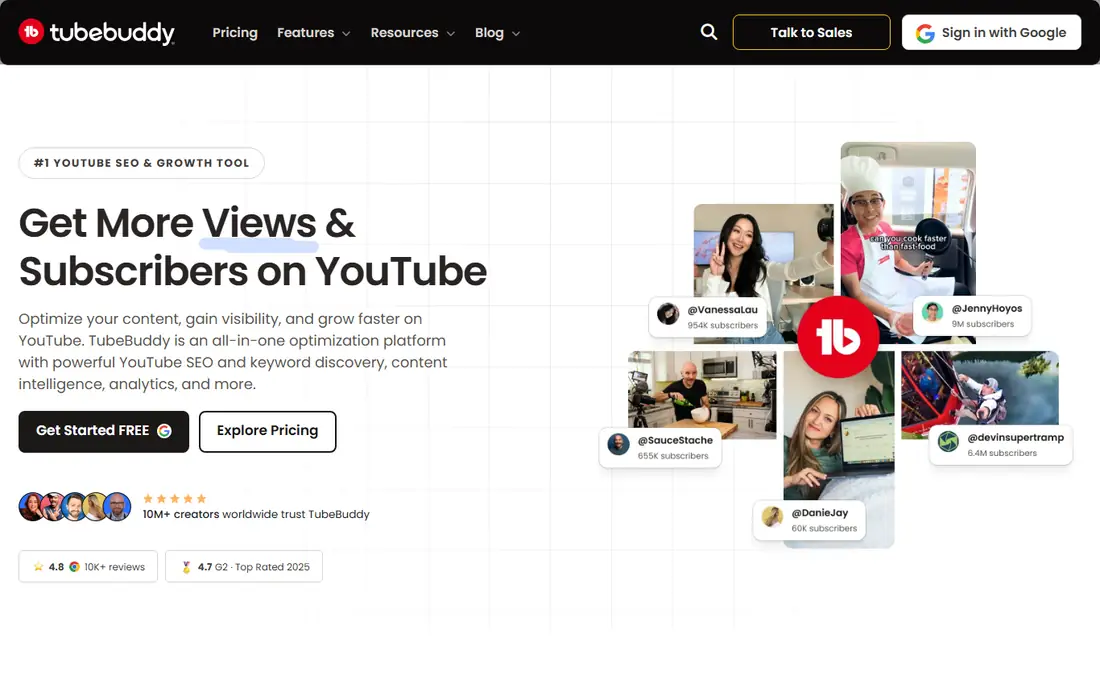The image size is (1100, 688).
Task: Click the five-star rating row
Action: pos(175,499)
